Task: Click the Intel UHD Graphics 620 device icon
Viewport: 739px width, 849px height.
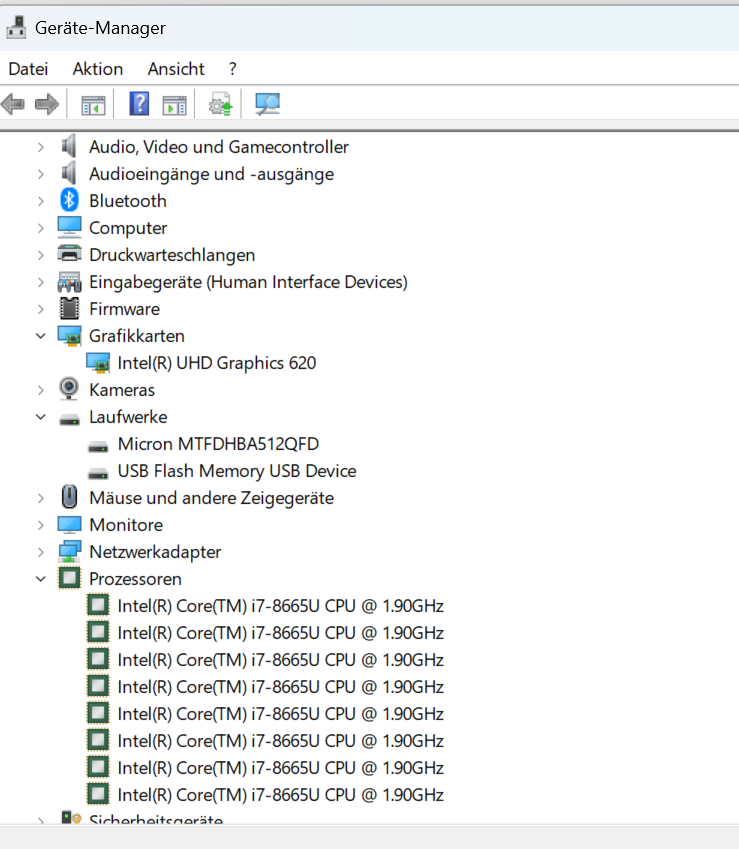Action: tap(98, 363)
